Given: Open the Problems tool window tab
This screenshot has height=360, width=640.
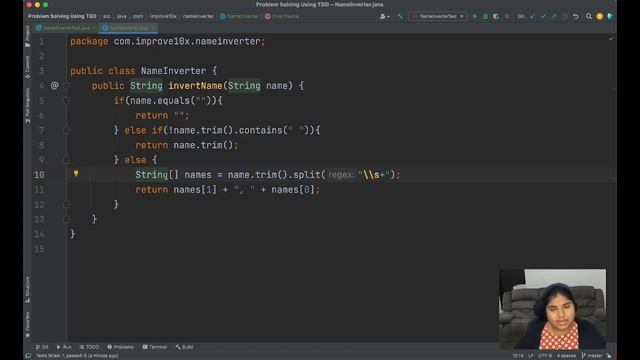Looking at the screenshot, I should (x=120, y=347).
